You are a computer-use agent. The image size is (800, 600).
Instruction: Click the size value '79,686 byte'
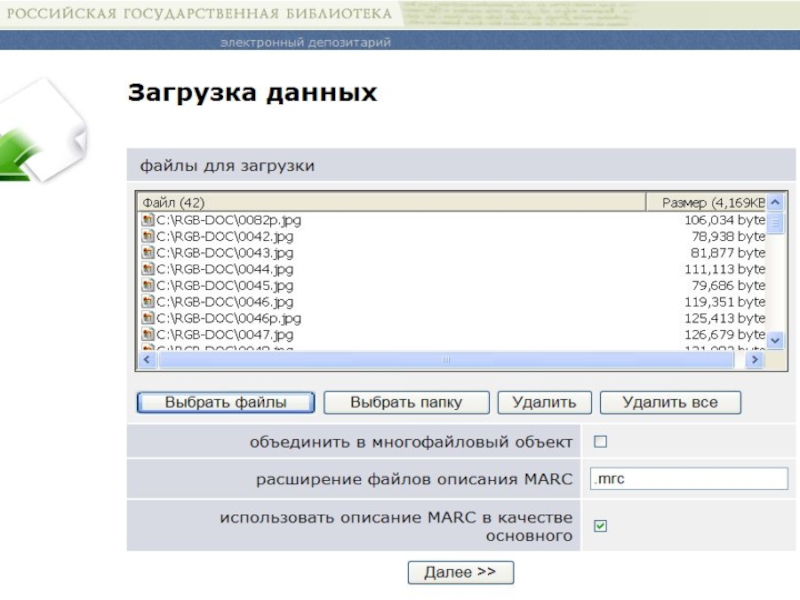(x=728, y=285)
